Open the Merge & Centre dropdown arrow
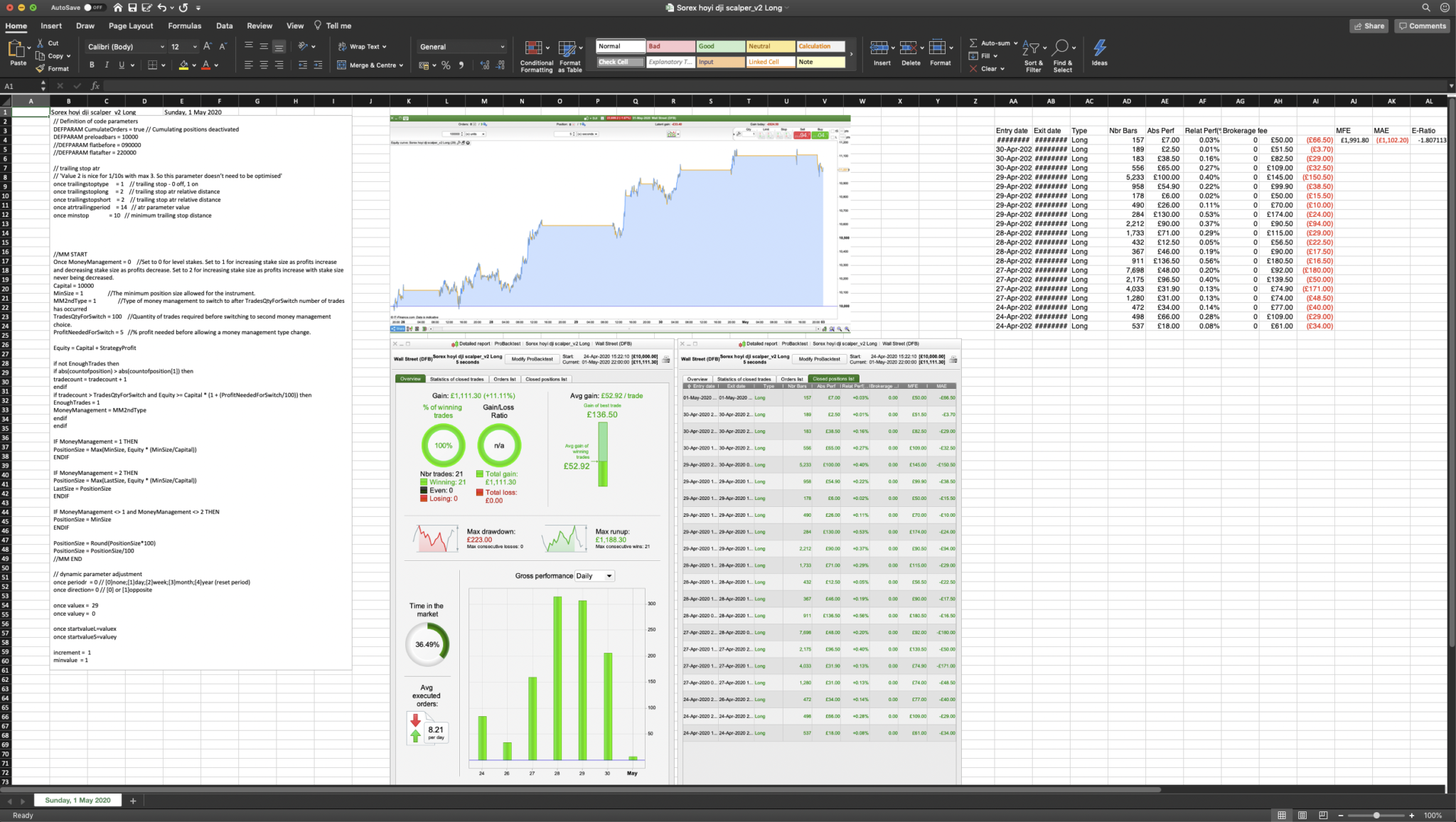 402,65
